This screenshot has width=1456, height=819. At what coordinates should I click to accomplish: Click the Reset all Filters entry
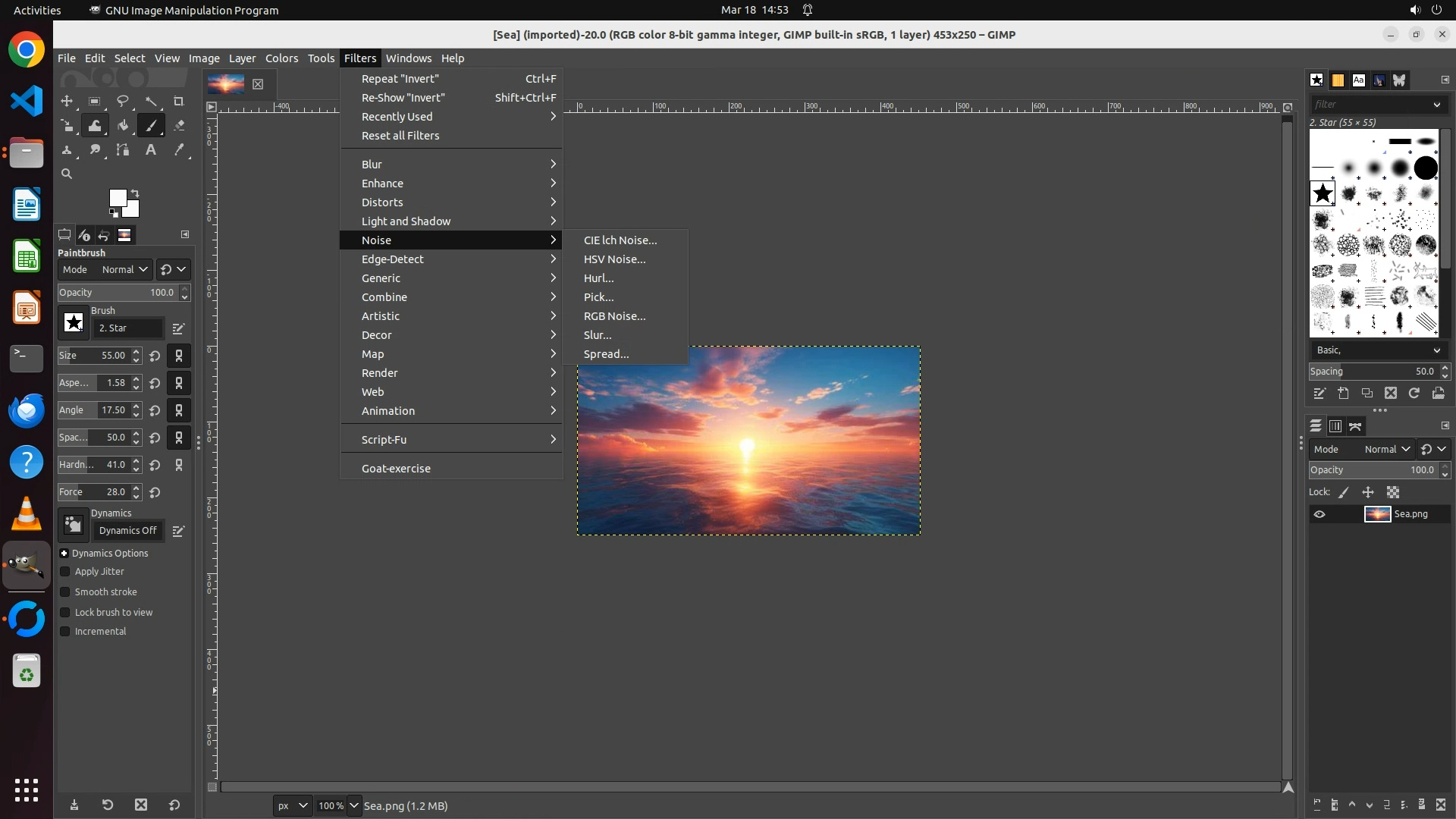[400, 136]
